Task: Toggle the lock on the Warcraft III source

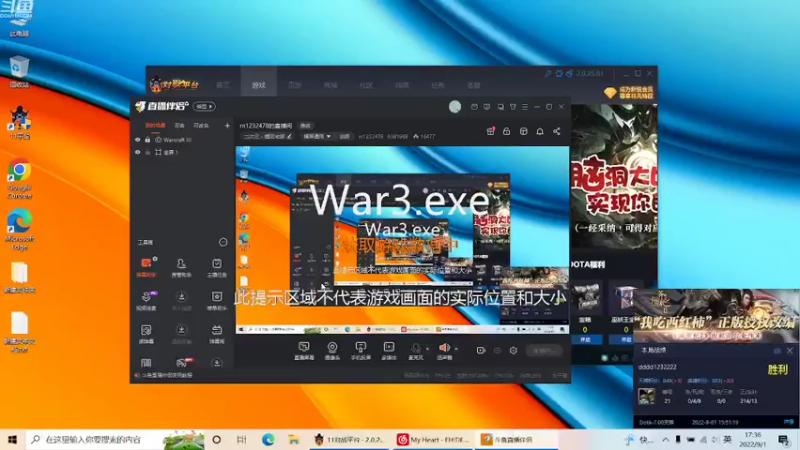Action: pos(147,140)
